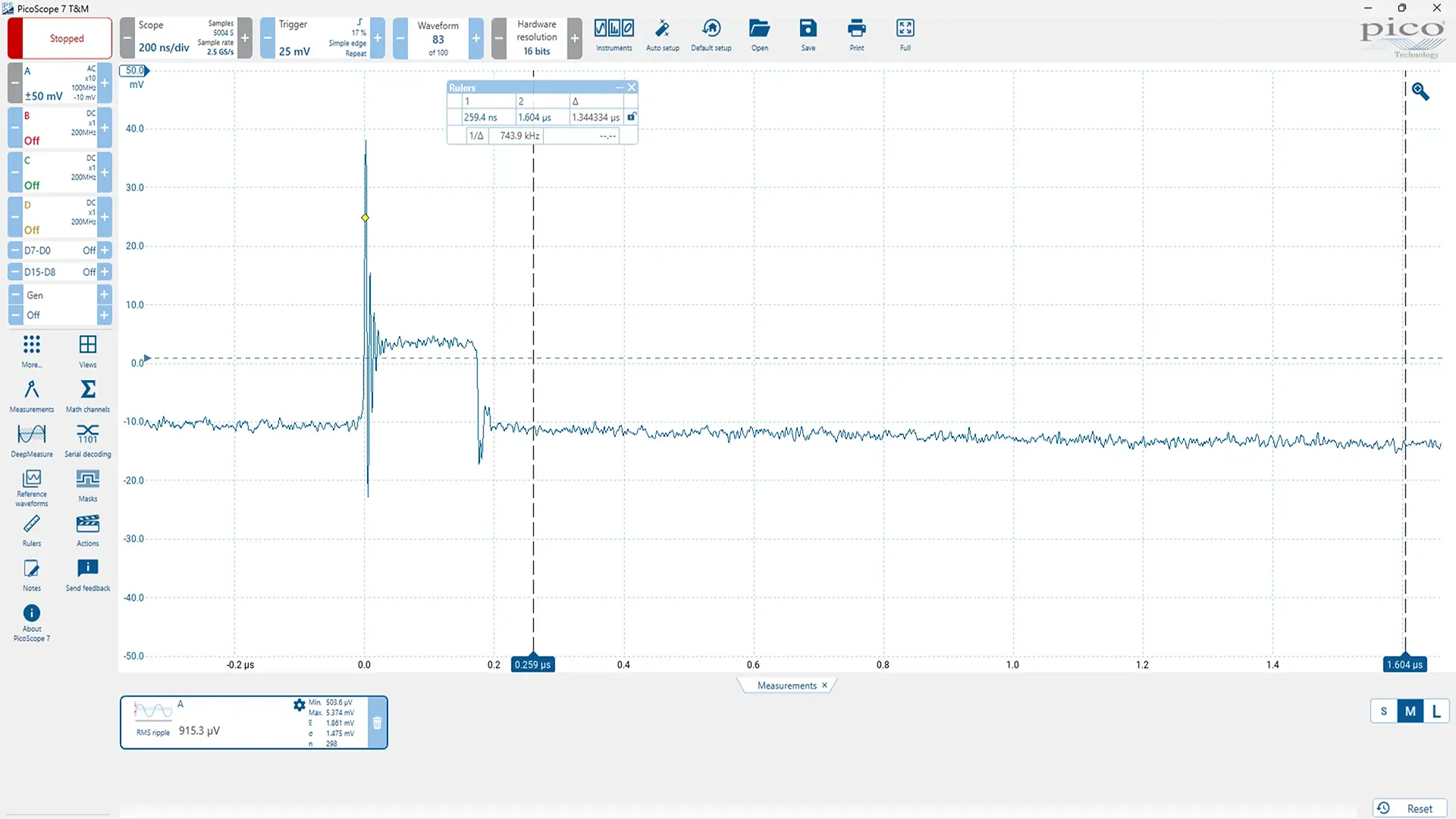Click the Reset button

(x=1410, y=808)
